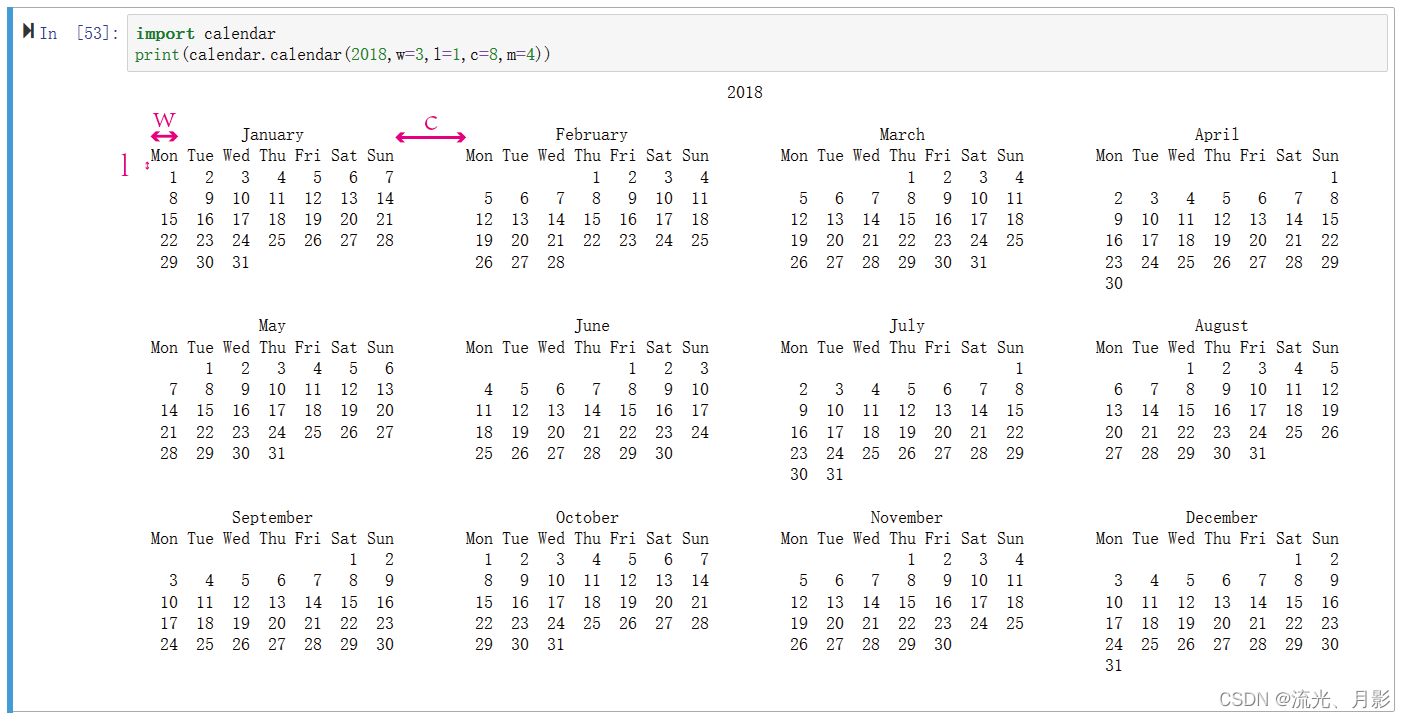1406x718 pixels.
Task: Click day 30 in the June calendar
Action: [664, 453]
